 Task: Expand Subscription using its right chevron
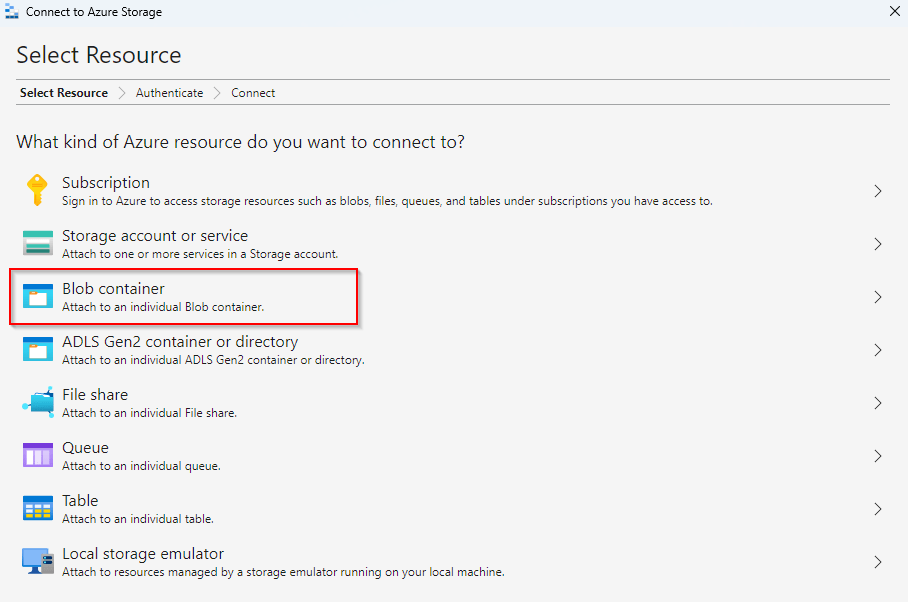877,191
